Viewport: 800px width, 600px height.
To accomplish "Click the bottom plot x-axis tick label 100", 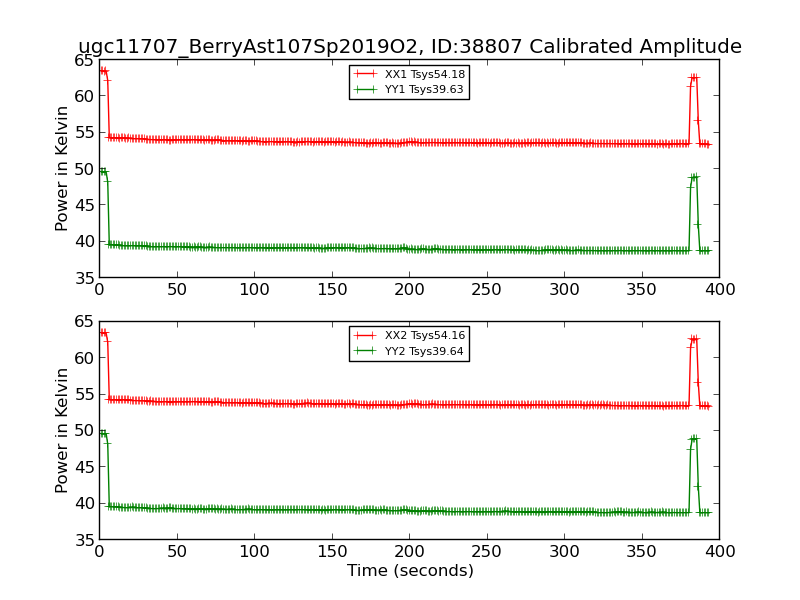I will click(x=254, y=552).
